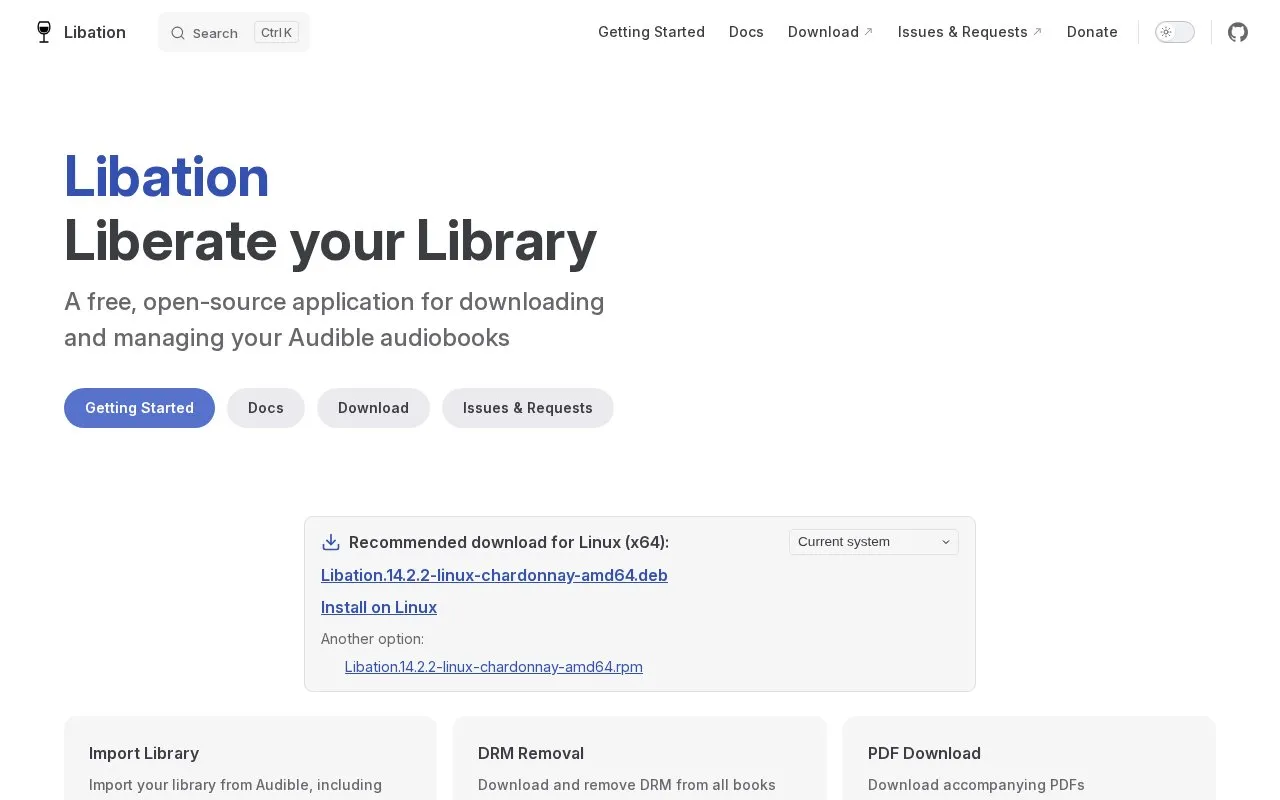This screenshot has height=800, width=1280.
Task: Download Libation.14.2.2-linux-chardonnay-amd64.deb file
Action: pyautogui.click(x=494, y=575)
